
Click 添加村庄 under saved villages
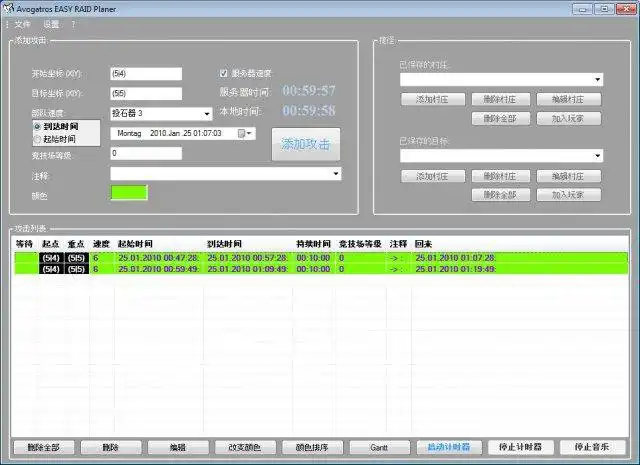pyautogui.click(x=433, y=99)
